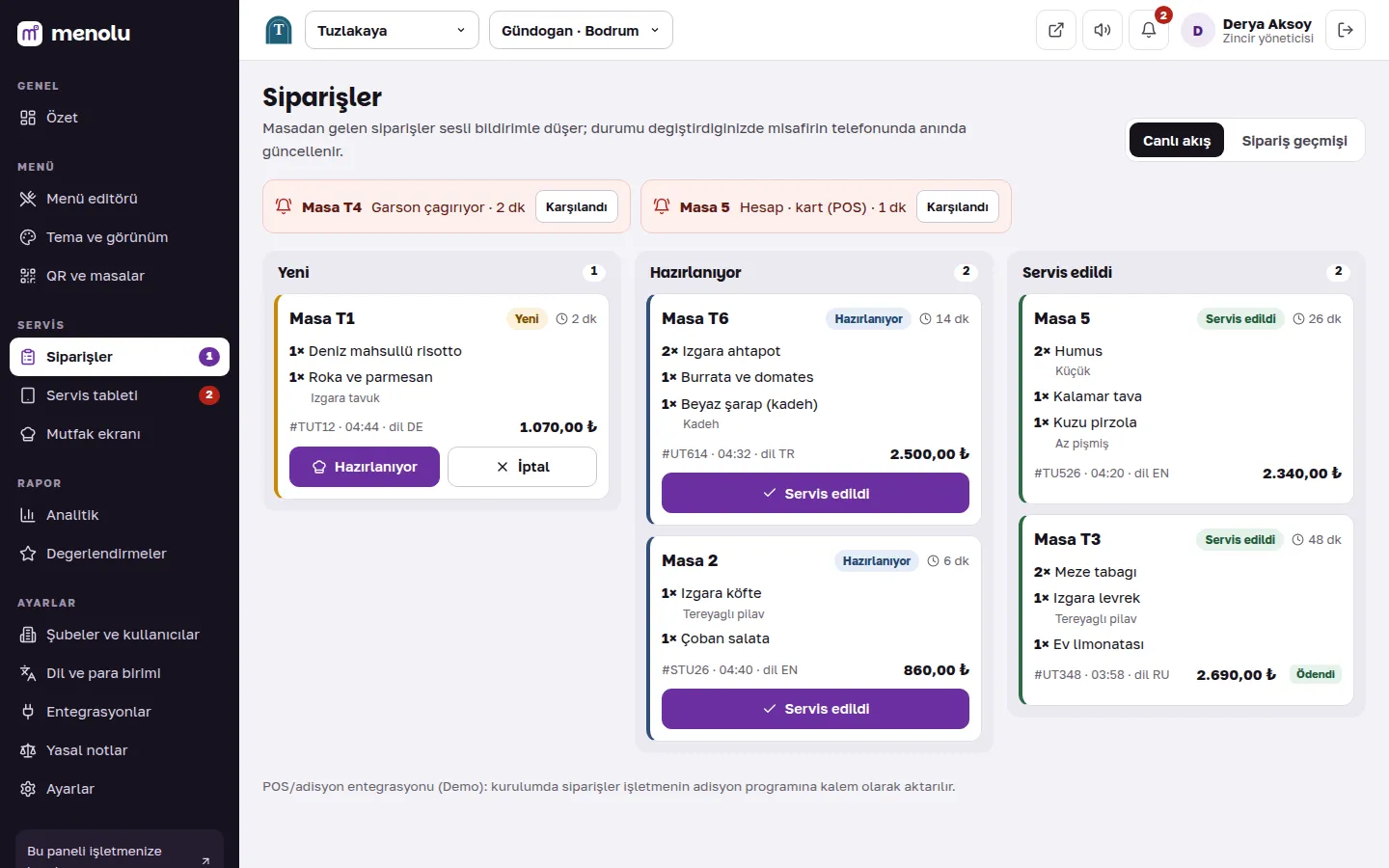The height and width of the screenshot is (868, 1389).
Task: Expand the Gündogan · Bodrum branch dropdown
Action: click(581, 30)
